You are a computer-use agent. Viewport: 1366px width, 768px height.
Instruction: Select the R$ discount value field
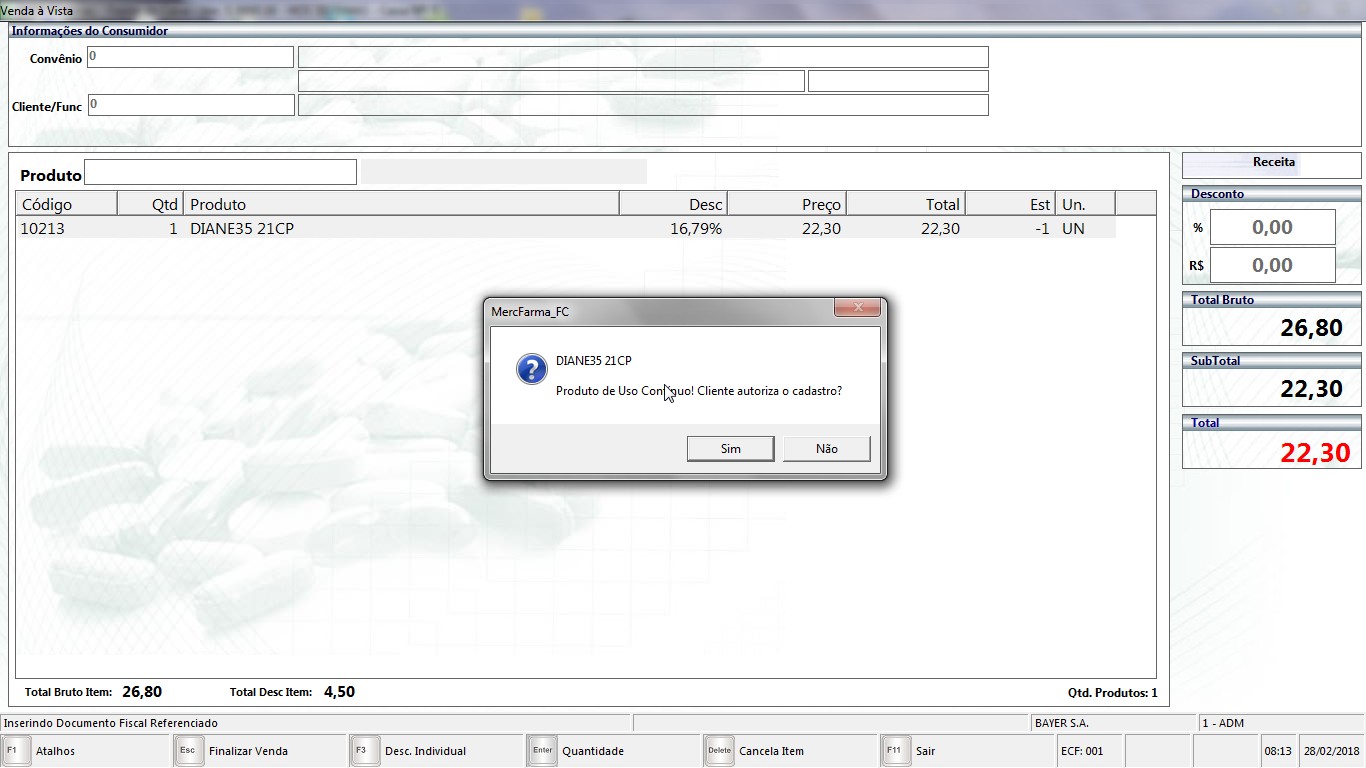1272,266
